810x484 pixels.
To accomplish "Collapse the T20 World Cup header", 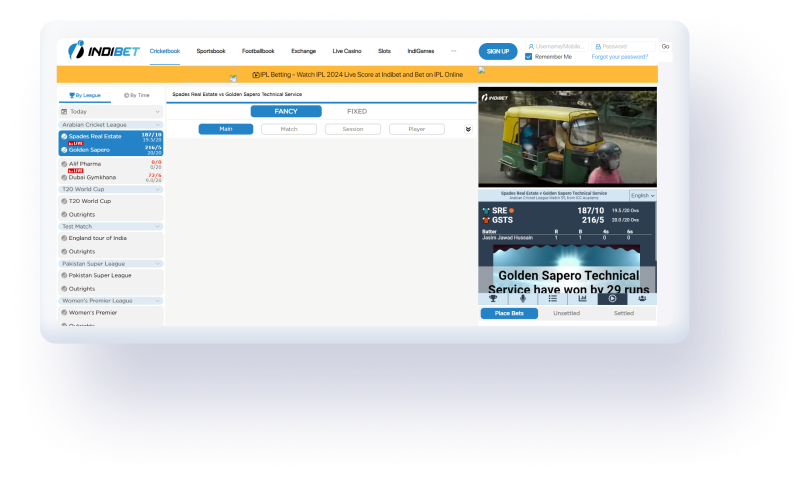I will pyautogui.click(x=111, y=189).
